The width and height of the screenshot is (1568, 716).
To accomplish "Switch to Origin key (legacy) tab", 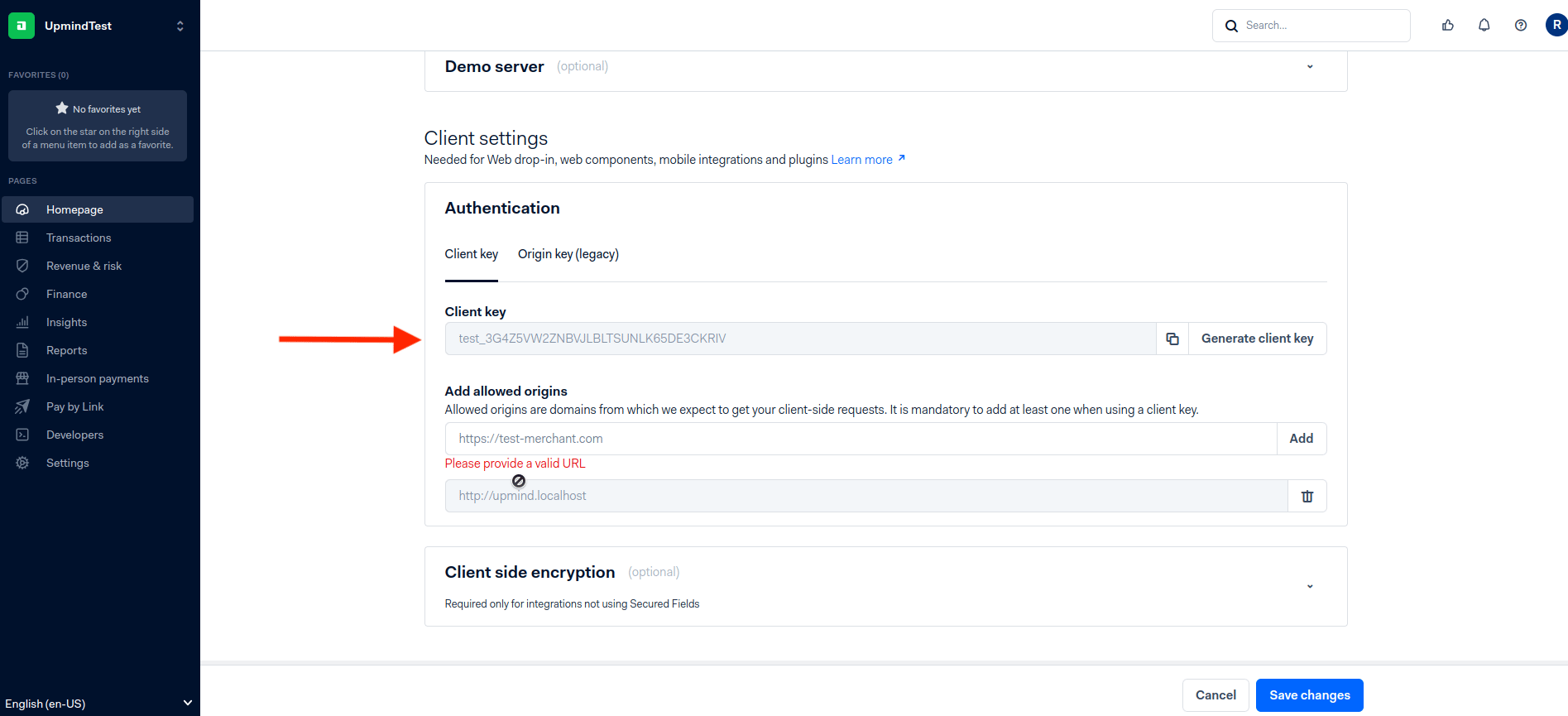I will click(568, 254).
